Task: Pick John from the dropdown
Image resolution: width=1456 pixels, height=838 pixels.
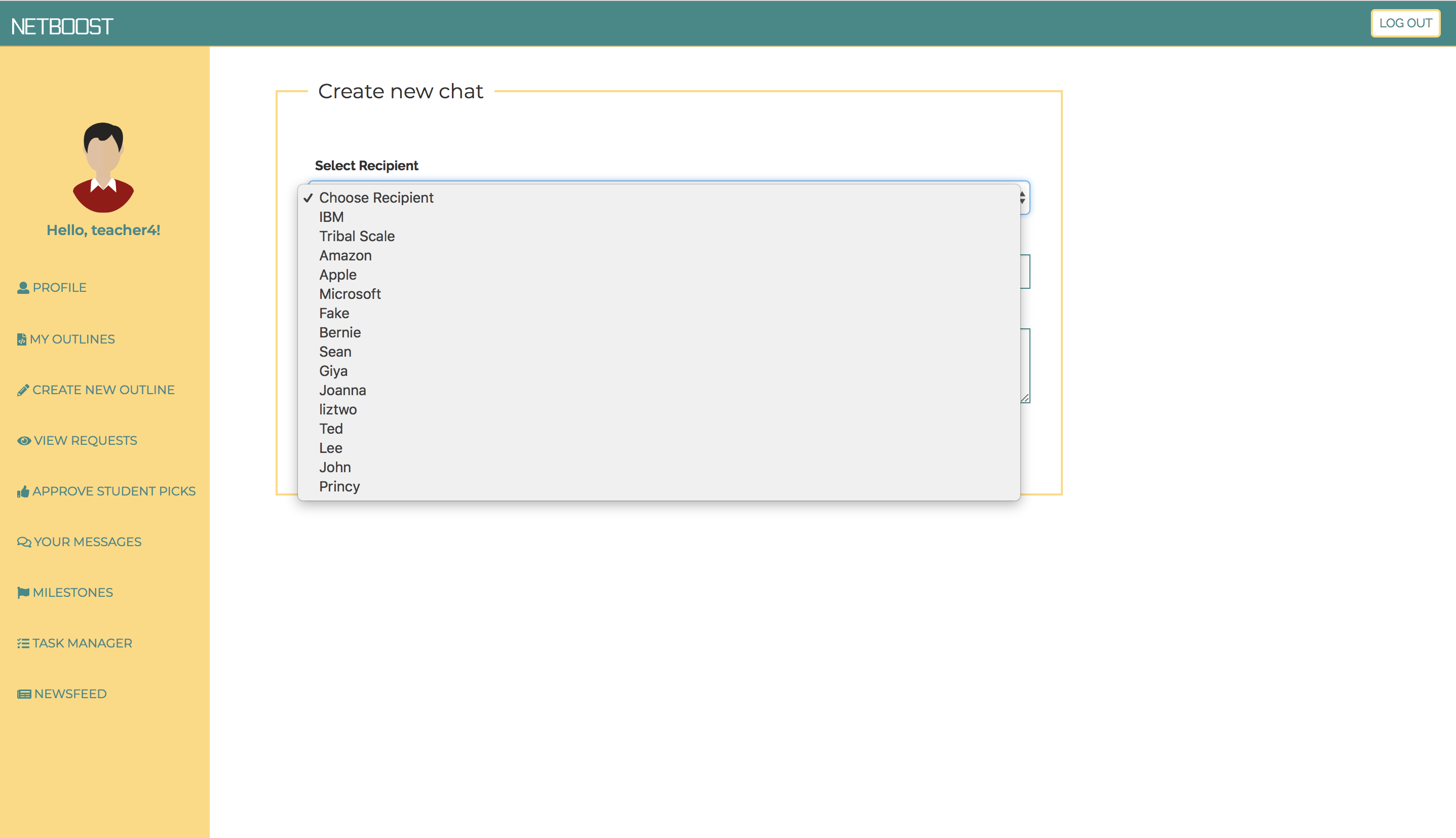Action: click(659, 468)
